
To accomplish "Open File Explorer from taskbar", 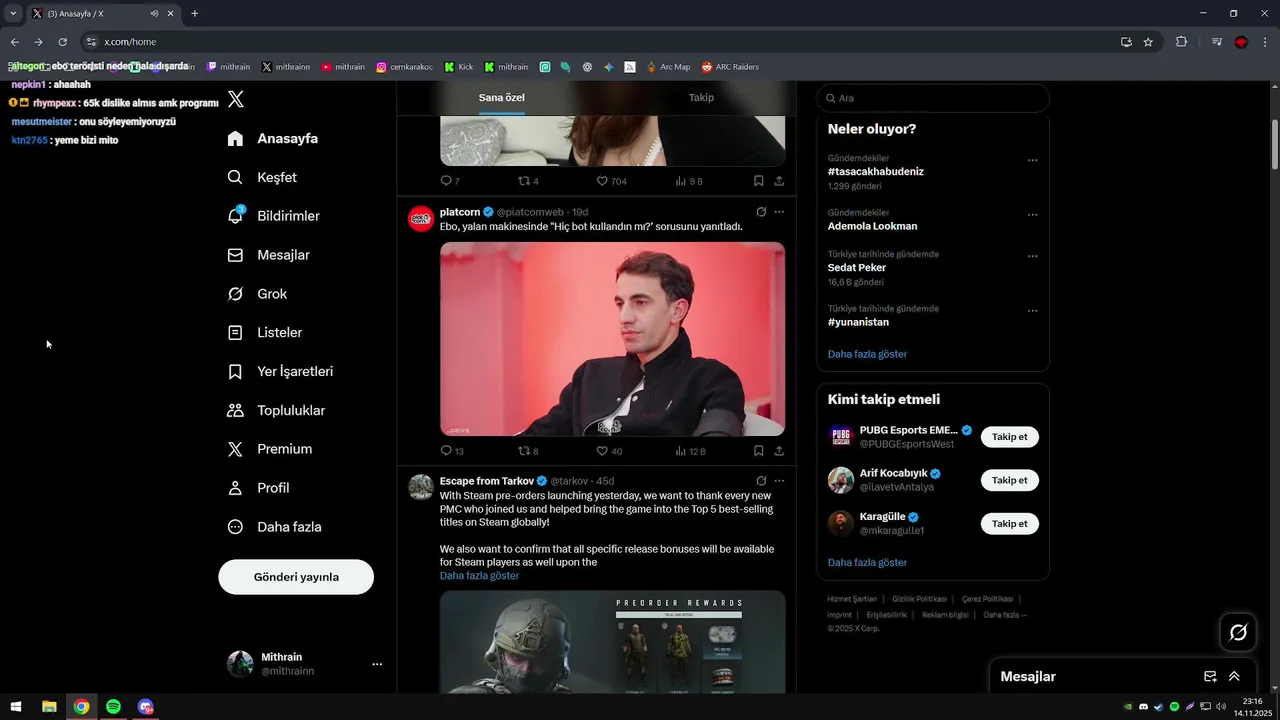I will tap(49, 707).
